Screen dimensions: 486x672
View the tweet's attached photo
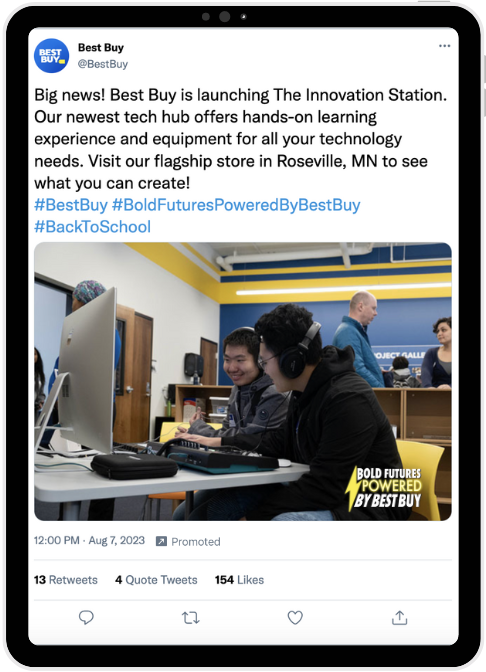pyautogui.click(x=243, y=381)
